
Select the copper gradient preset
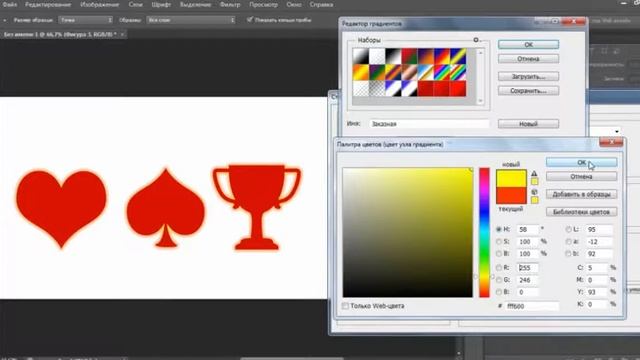tap(409, 73)
